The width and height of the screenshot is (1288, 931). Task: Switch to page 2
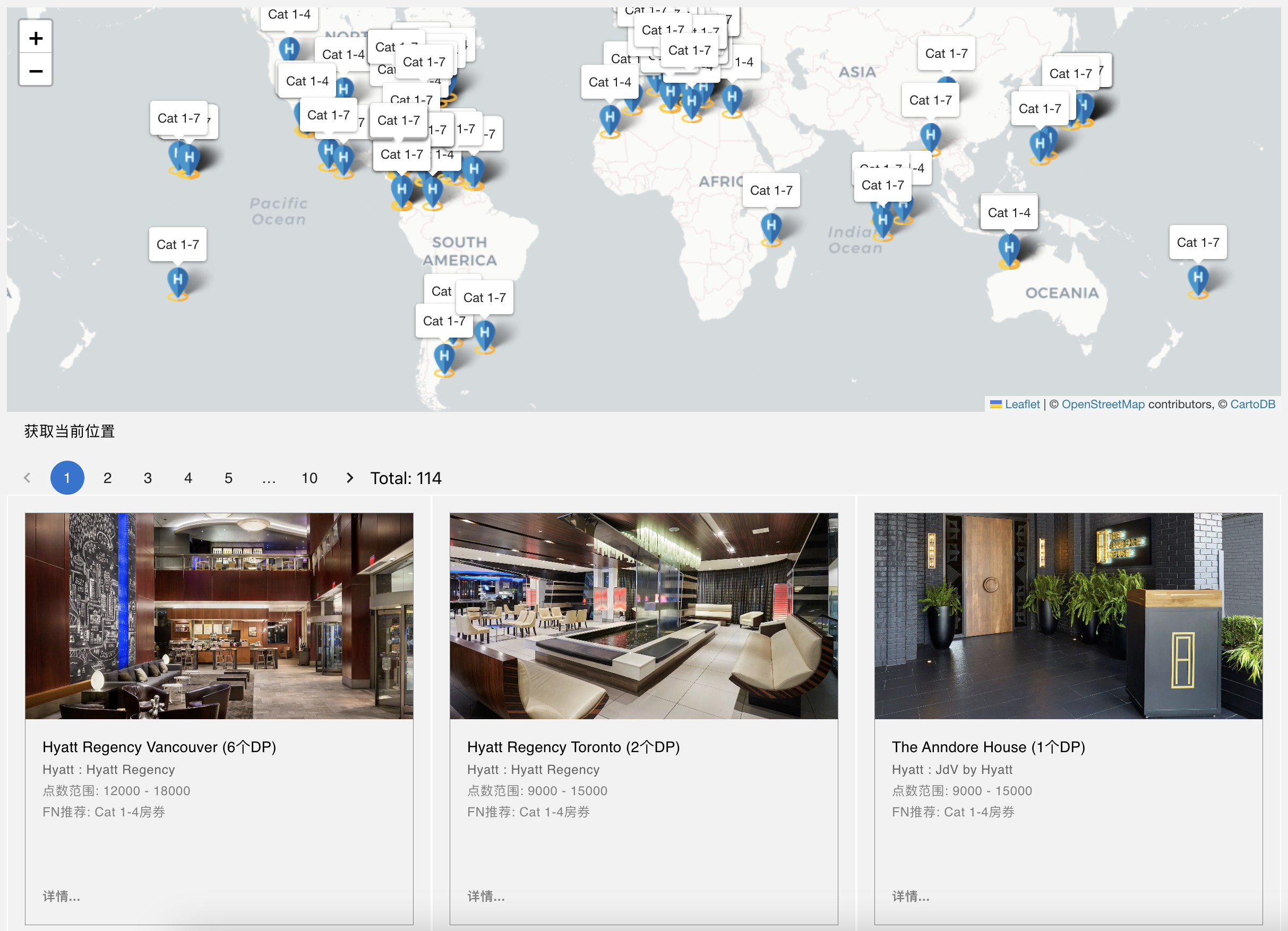tap(107, 477)
